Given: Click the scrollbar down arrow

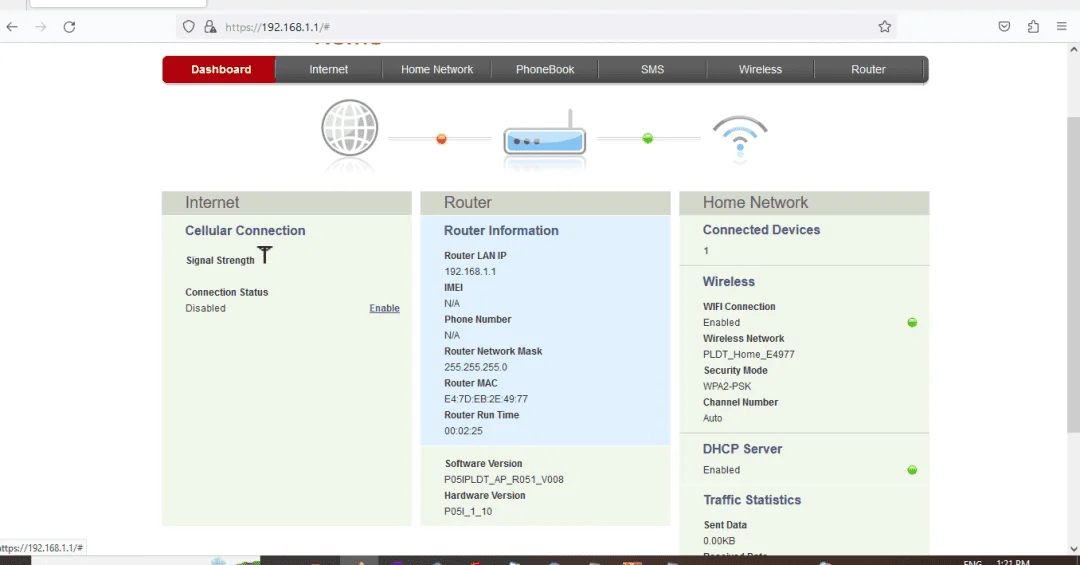Looking at the screenshot, I should 1073,548.
